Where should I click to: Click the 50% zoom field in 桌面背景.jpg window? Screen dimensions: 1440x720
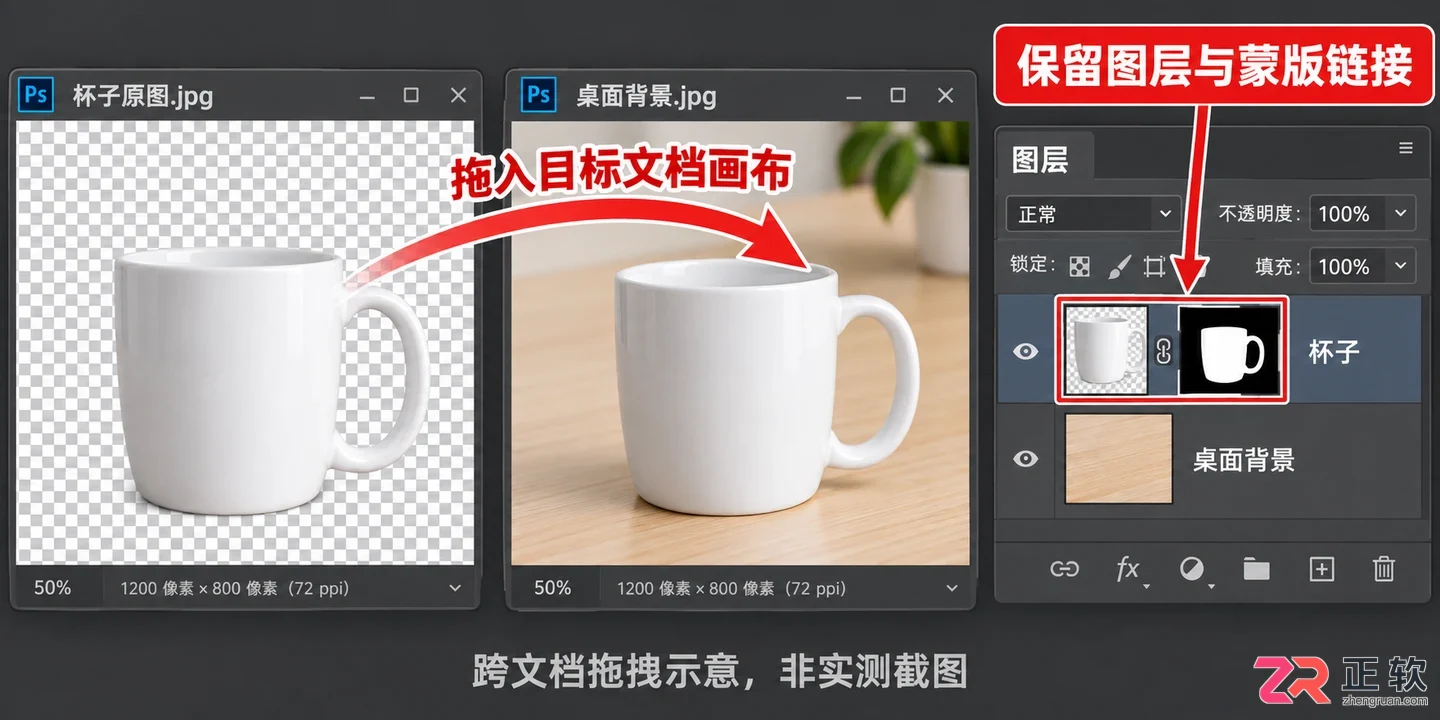click(x=553, y=588)
